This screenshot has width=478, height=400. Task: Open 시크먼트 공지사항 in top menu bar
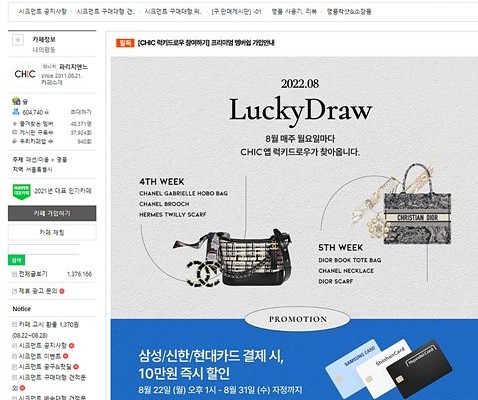coord(42,12)
